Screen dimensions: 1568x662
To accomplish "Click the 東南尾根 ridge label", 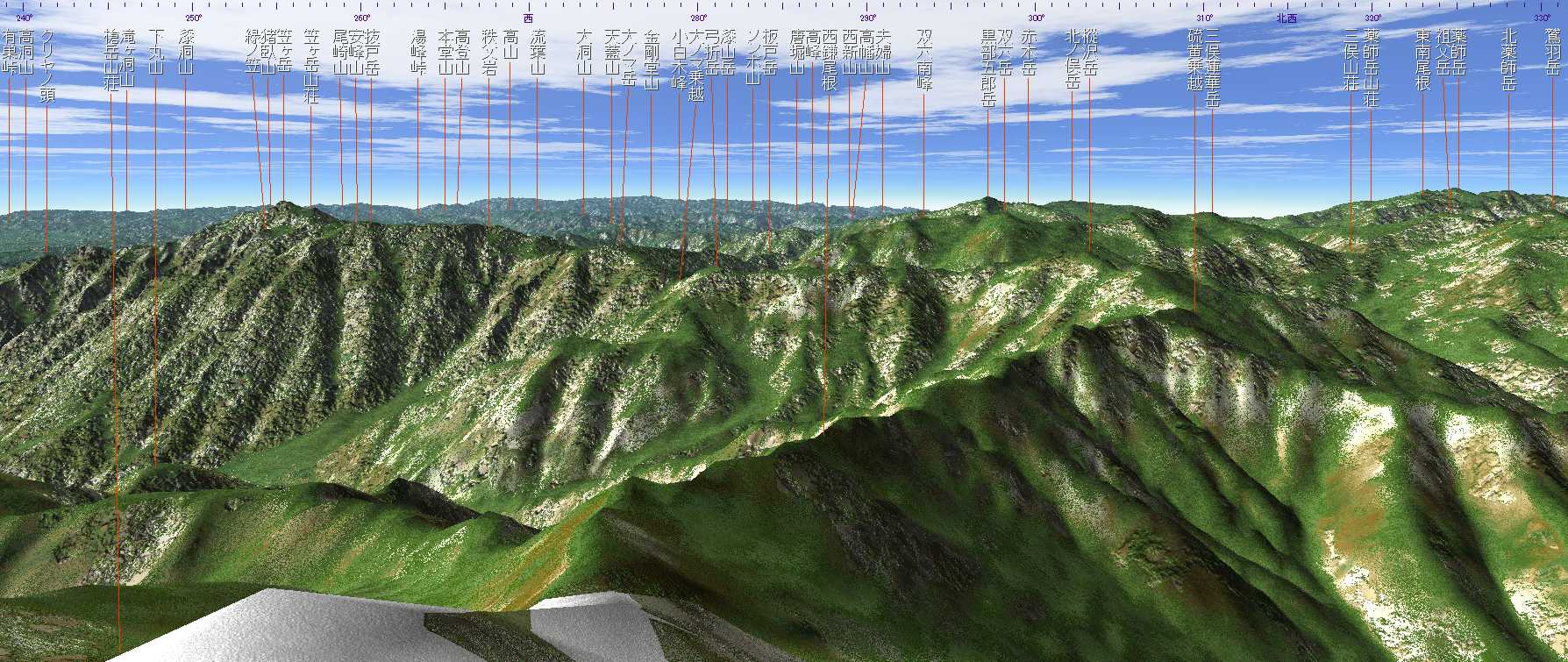I will 1423,60.
